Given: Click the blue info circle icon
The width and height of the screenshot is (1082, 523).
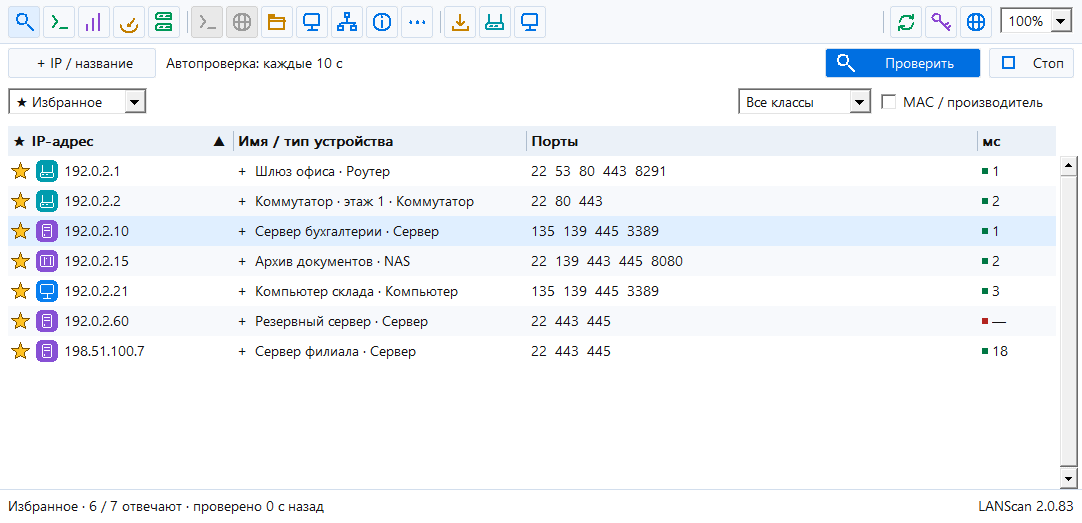Looking at the screenshot, I should tap(382, 22).
